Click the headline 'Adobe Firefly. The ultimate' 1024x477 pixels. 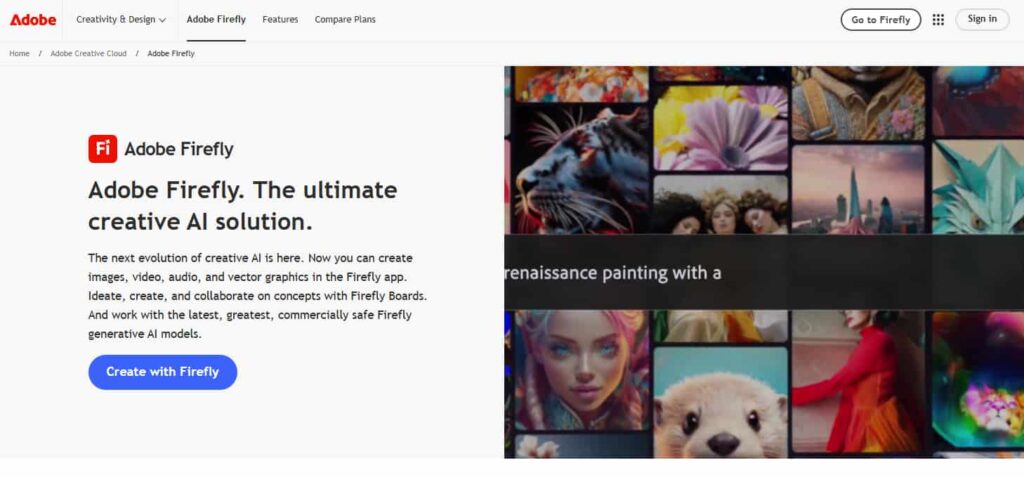[x=243, y=190]
